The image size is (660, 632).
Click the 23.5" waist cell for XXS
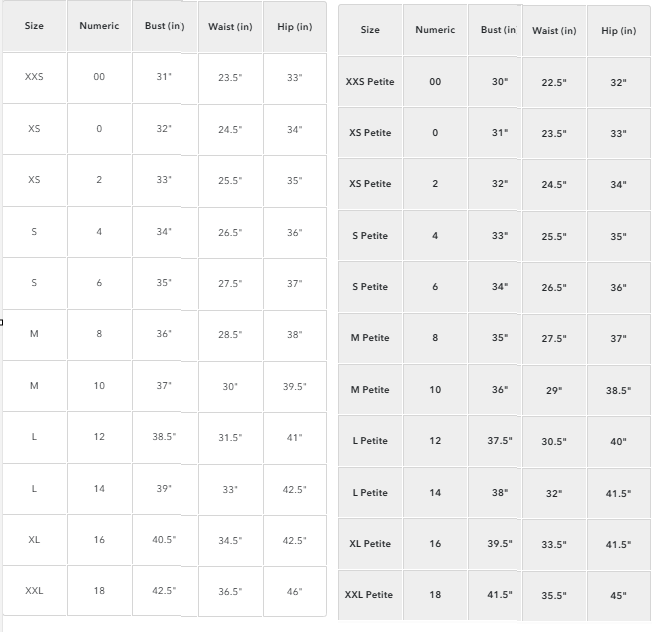pyautogui.click(x=230, y=77)
